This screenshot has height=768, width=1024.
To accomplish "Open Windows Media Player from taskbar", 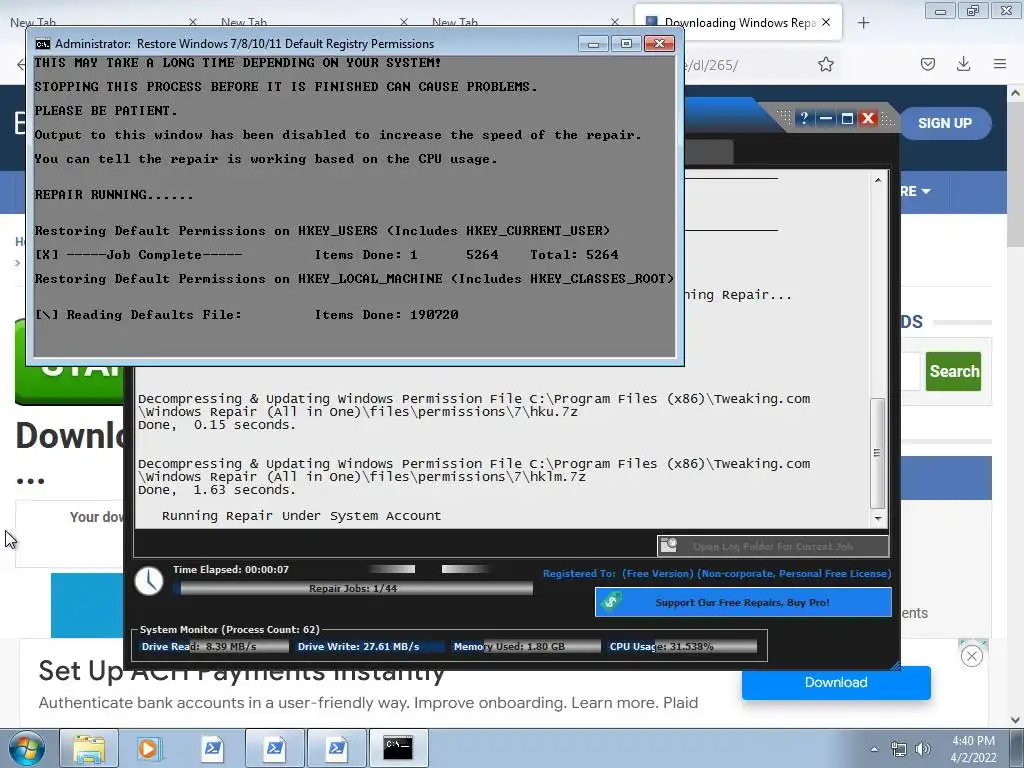I will point(148,748).
